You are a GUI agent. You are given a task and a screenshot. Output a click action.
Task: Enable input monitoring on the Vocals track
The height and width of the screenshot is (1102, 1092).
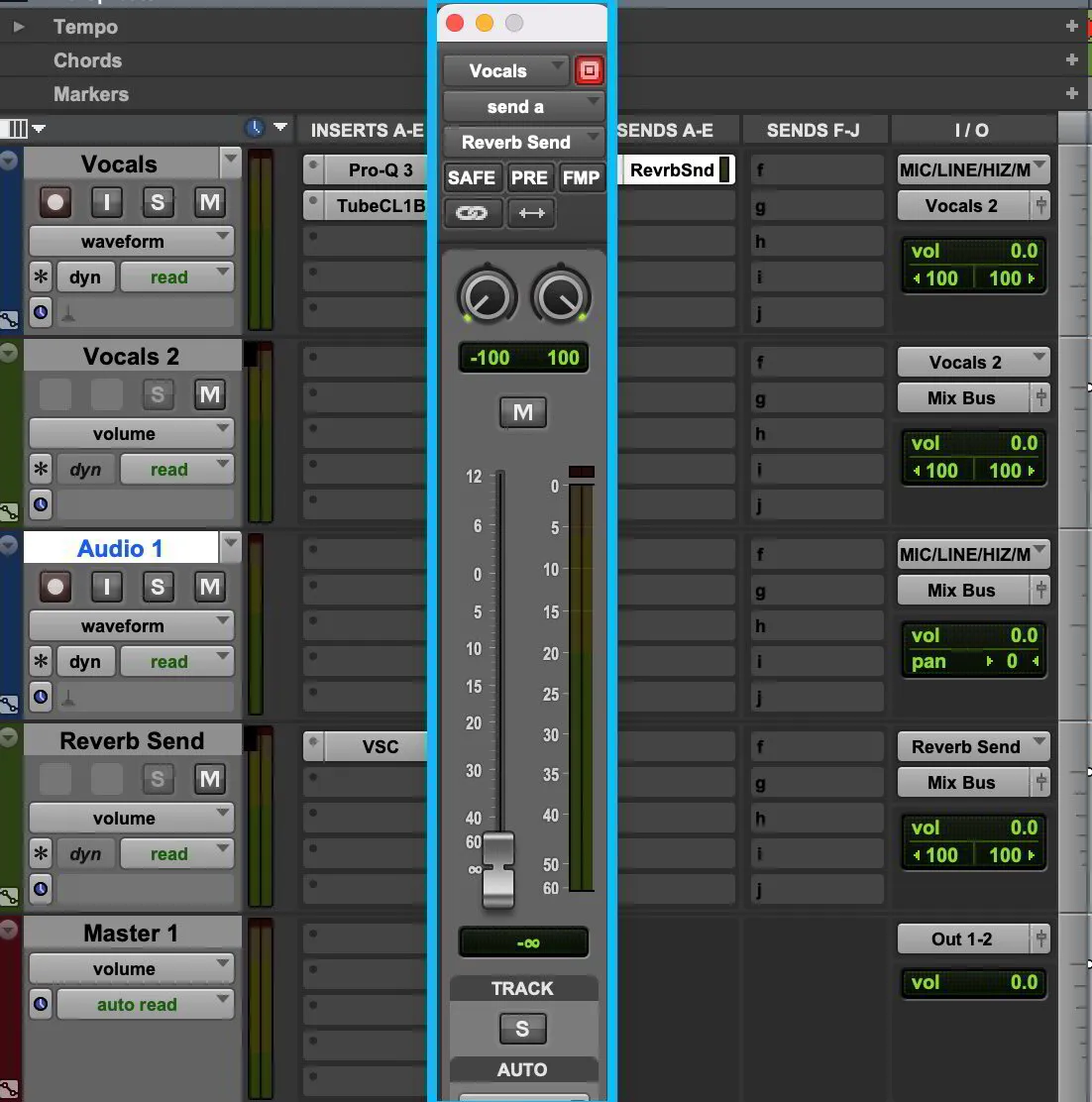tap(106, 202)
